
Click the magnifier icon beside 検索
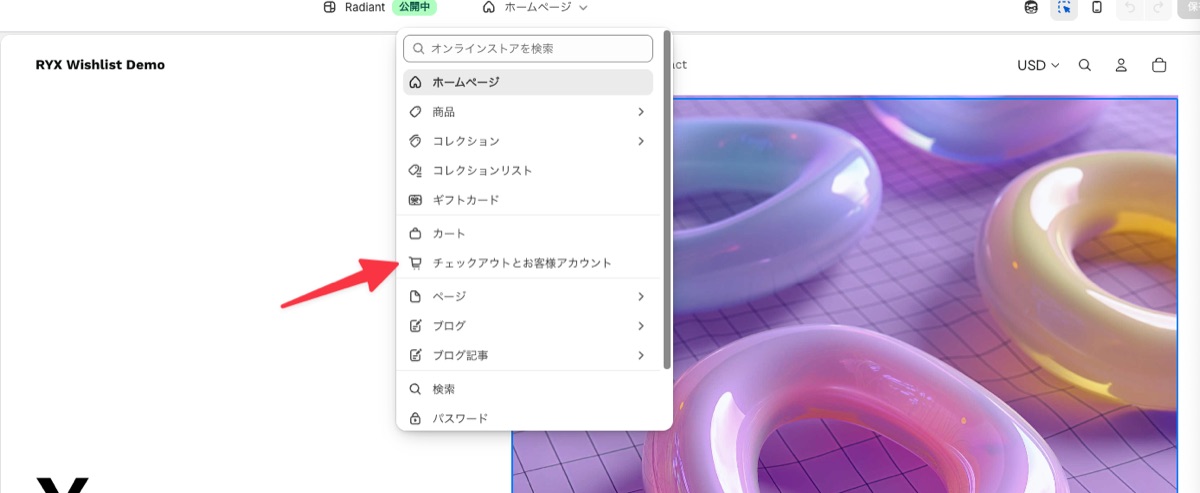[416, 389]
